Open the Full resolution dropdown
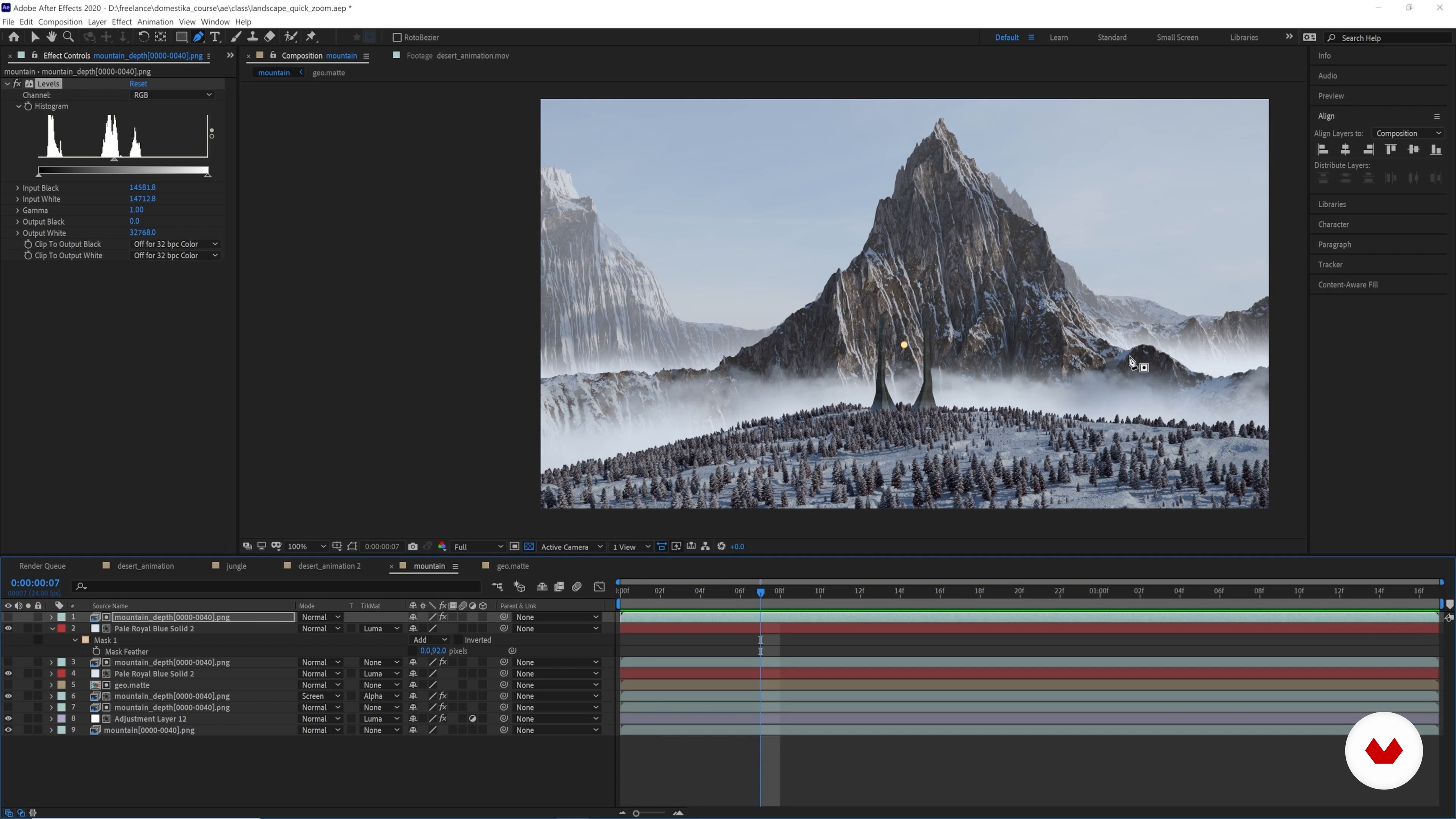Screen dimensions: 1456x819 (478, 546)
